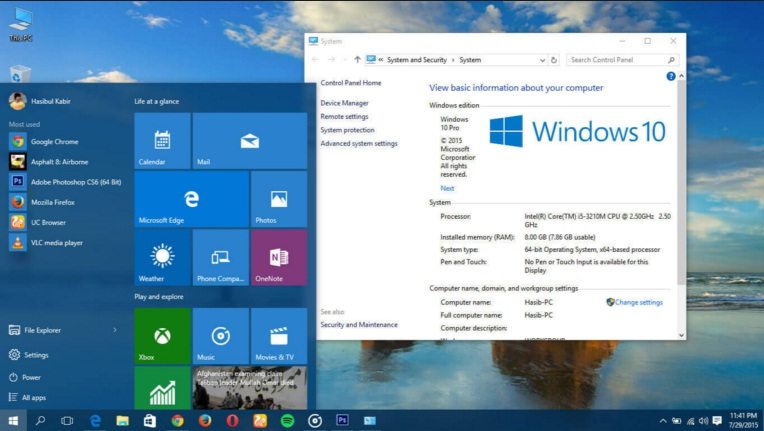Image resolution: width=764 pixels, height=431 pixels.
Task: Open the Device Manager link
Action: [x=344, y=103]
